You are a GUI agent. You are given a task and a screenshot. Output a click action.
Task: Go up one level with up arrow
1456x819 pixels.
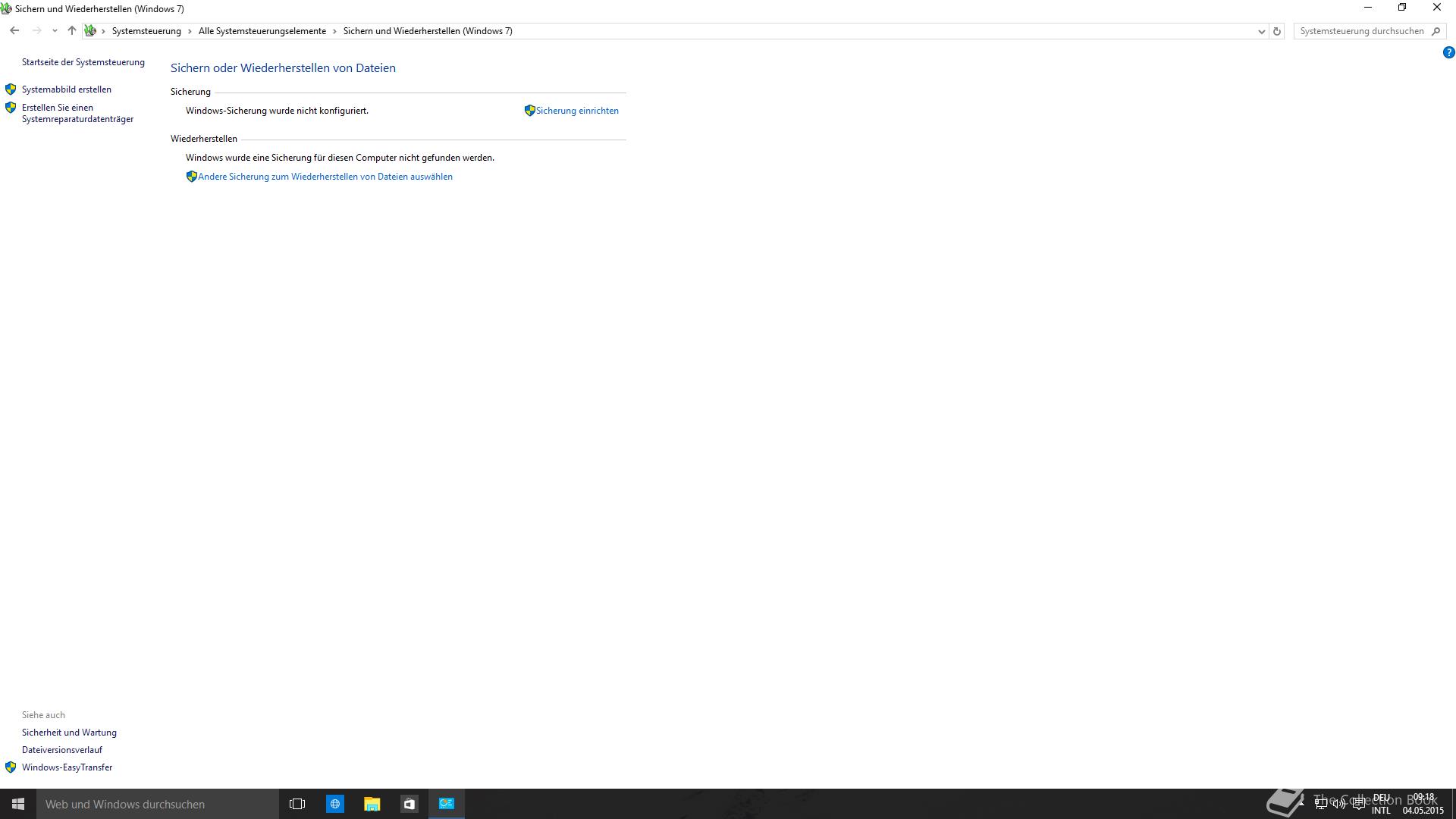(72, 31)
